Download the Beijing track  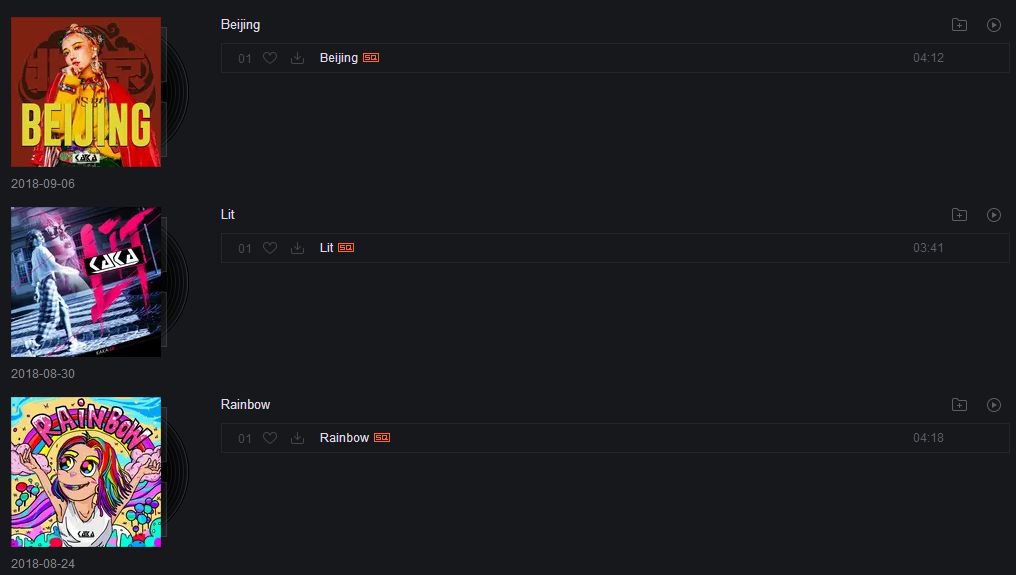pos(297,58)
